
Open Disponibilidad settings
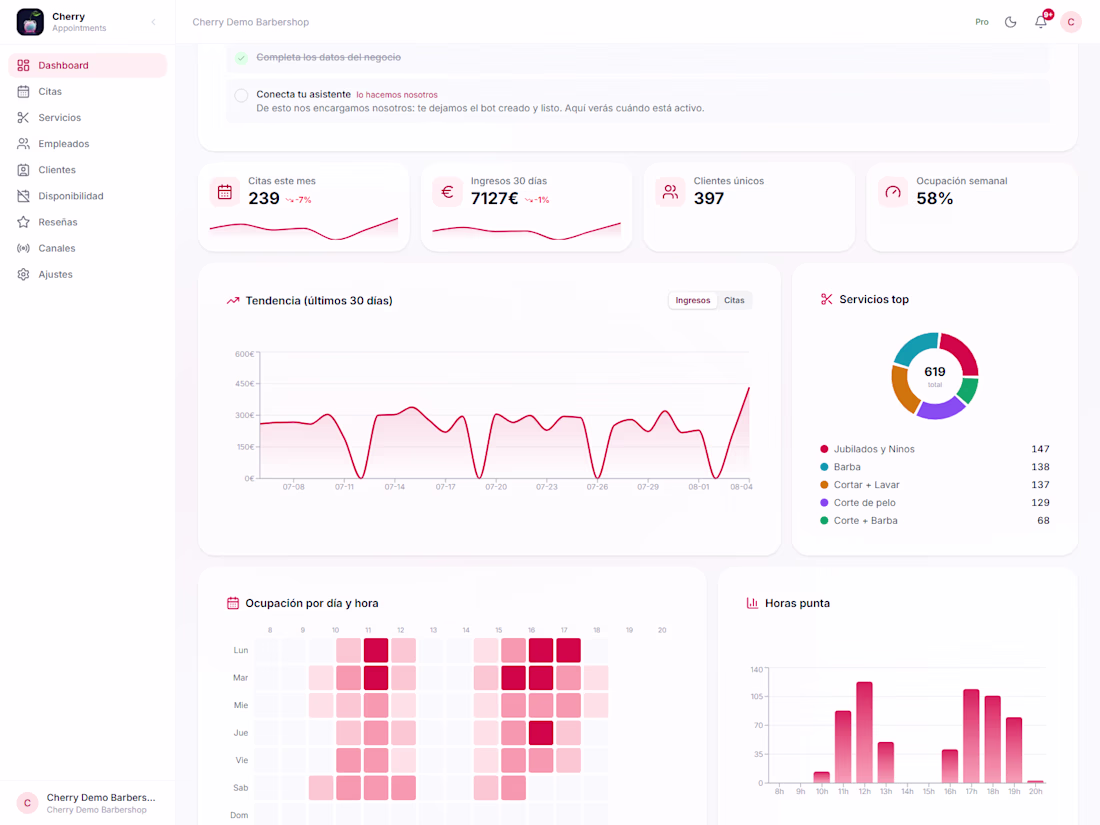coord(88,196)
